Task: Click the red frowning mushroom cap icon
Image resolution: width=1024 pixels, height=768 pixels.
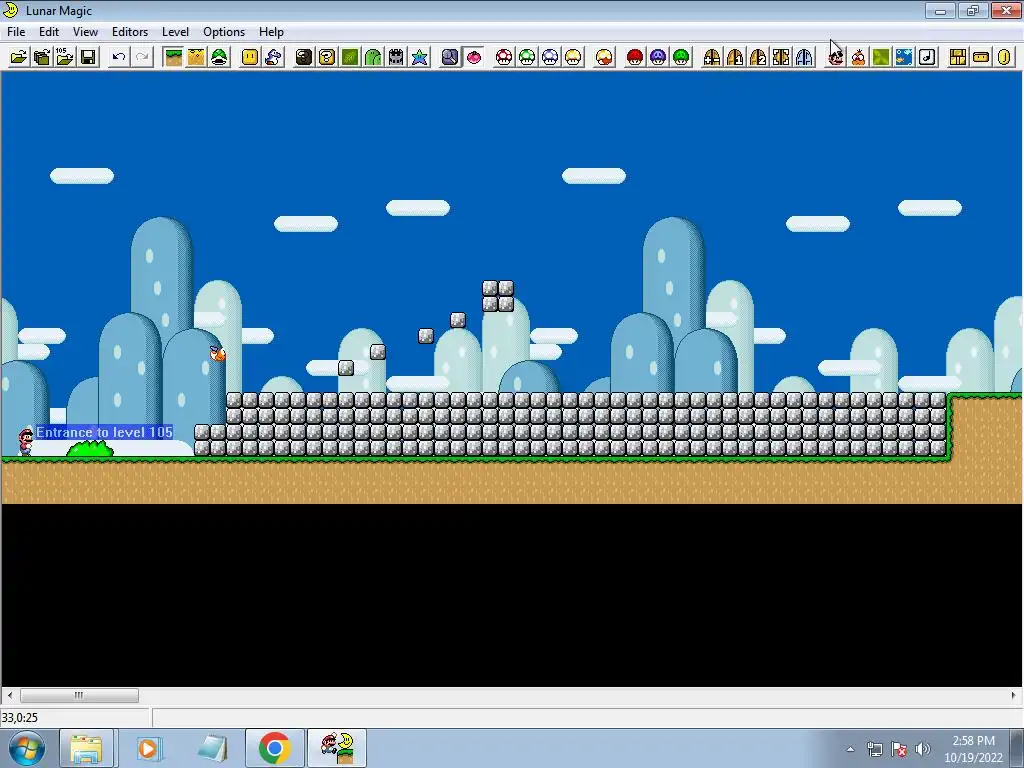Action: pyautogui.click(x=635, y=57)
